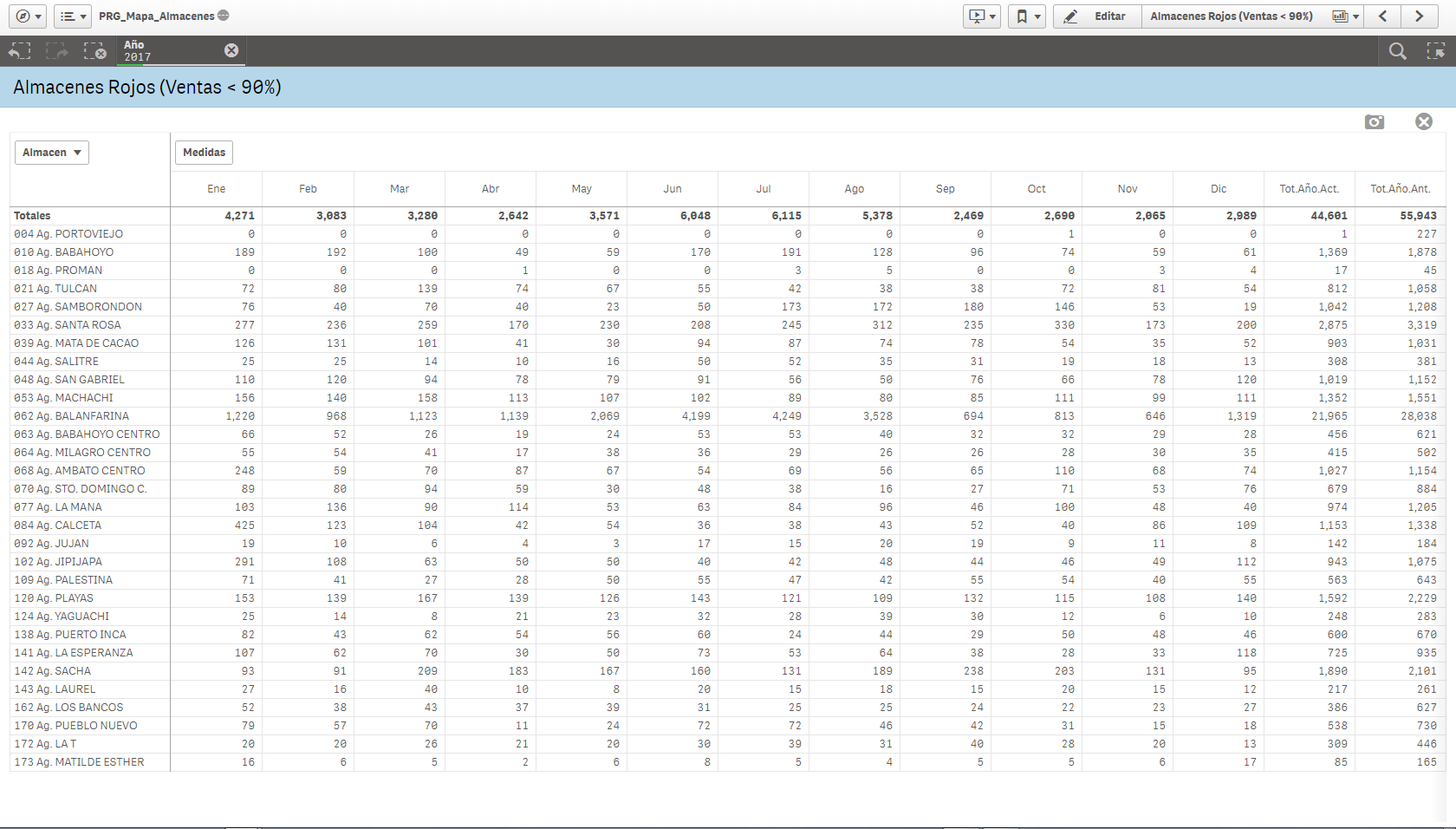Take a snapshot with camera icon

pos(1375,121)
